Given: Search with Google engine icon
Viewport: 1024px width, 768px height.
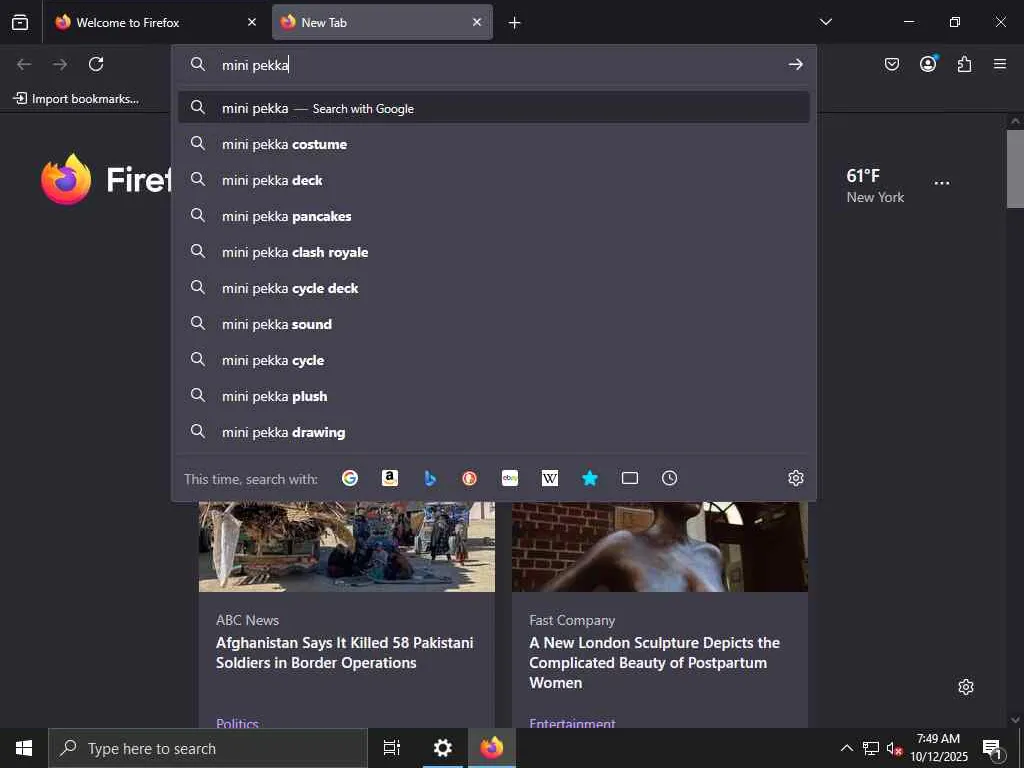Looking at the screenshot, I should [x=350, y=478].
